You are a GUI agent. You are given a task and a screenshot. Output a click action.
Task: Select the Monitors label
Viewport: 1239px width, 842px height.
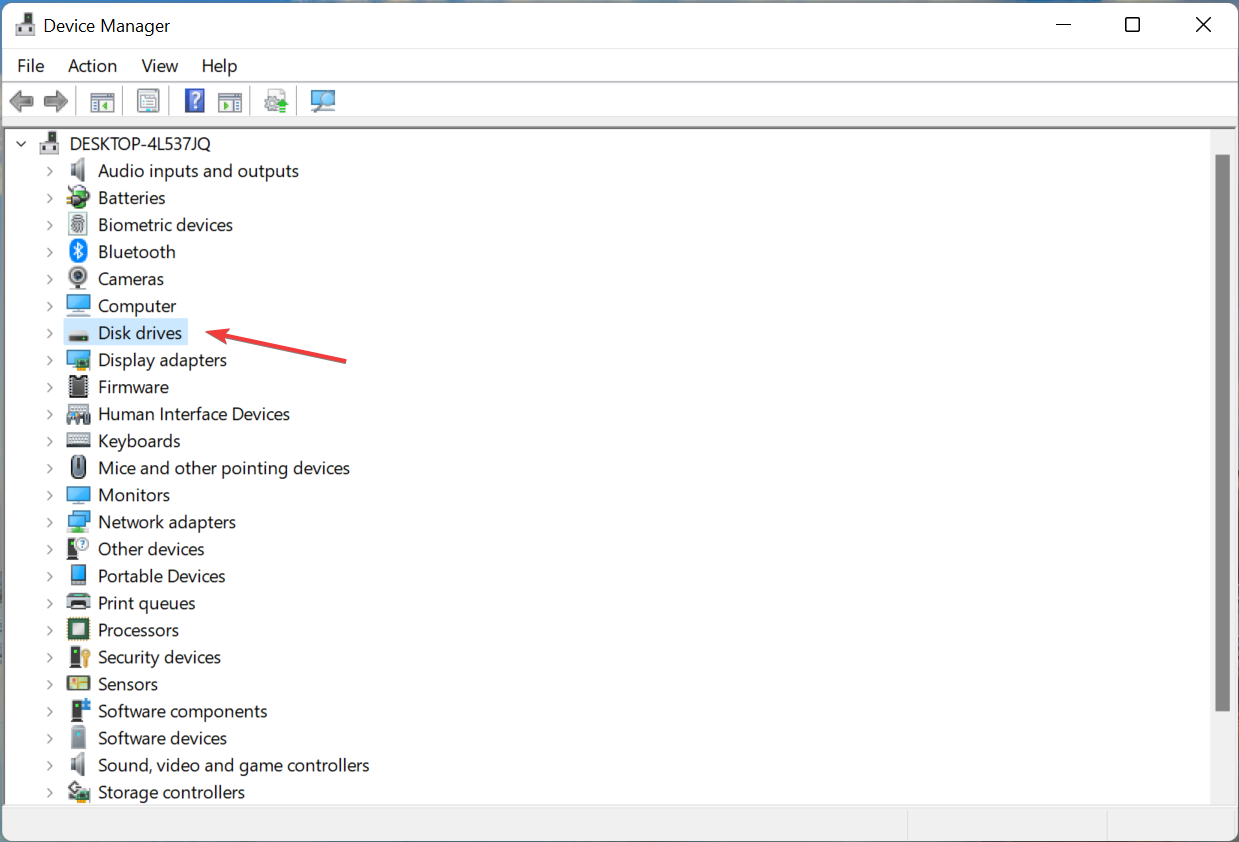[134, 495]
